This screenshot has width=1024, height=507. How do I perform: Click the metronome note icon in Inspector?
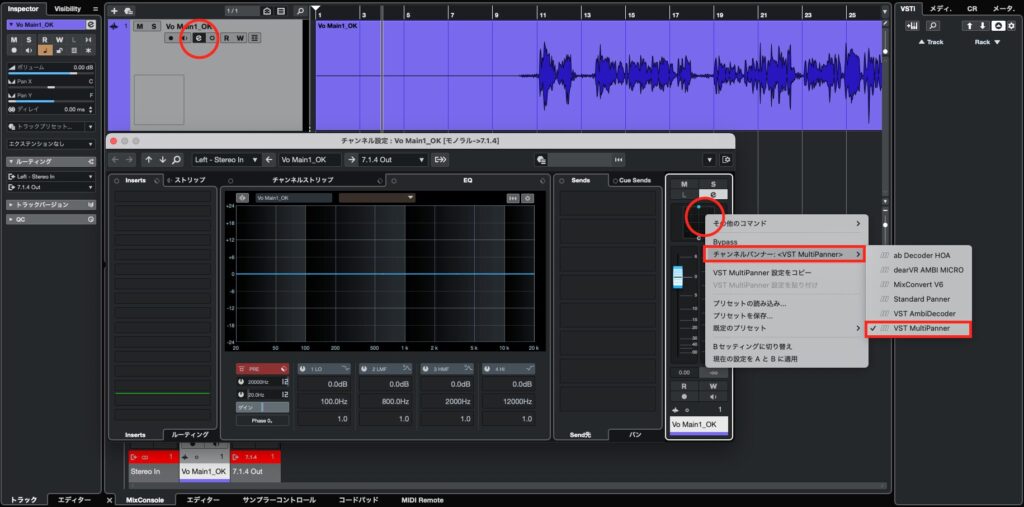point(43,51)
